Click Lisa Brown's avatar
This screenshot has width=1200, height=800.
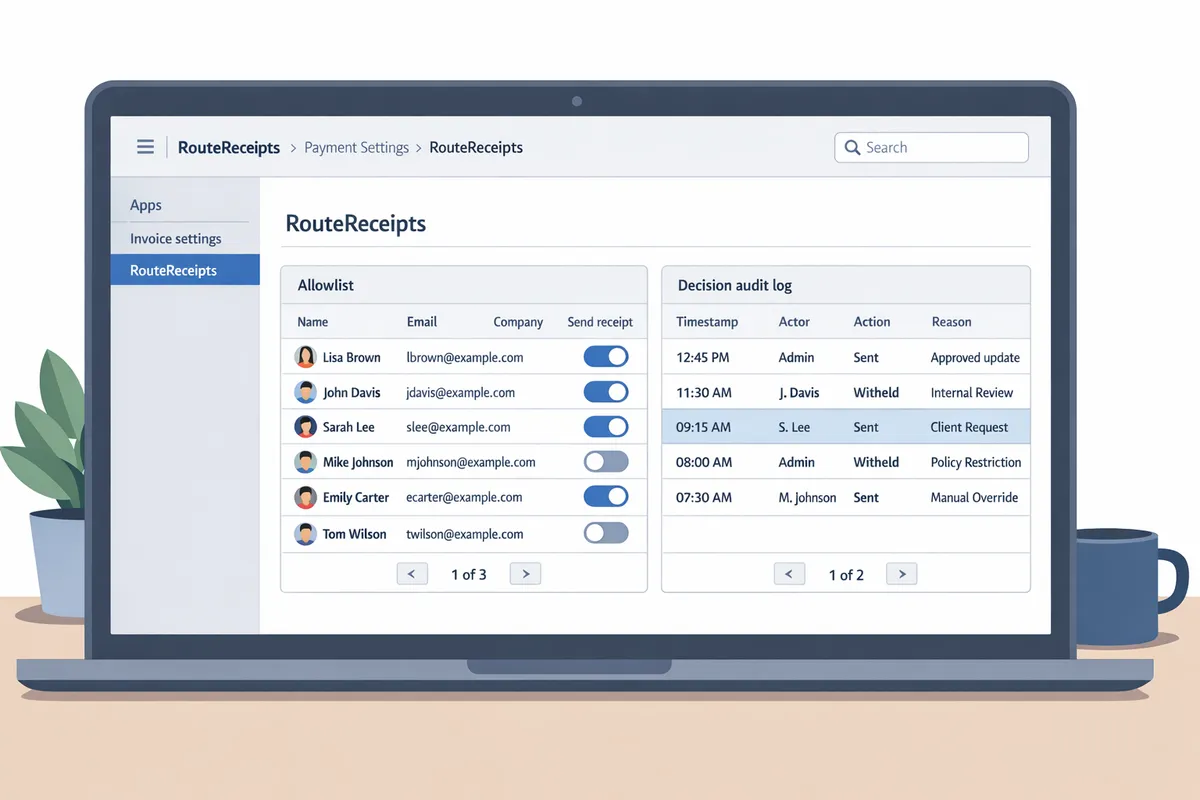[x=305, y=357]
